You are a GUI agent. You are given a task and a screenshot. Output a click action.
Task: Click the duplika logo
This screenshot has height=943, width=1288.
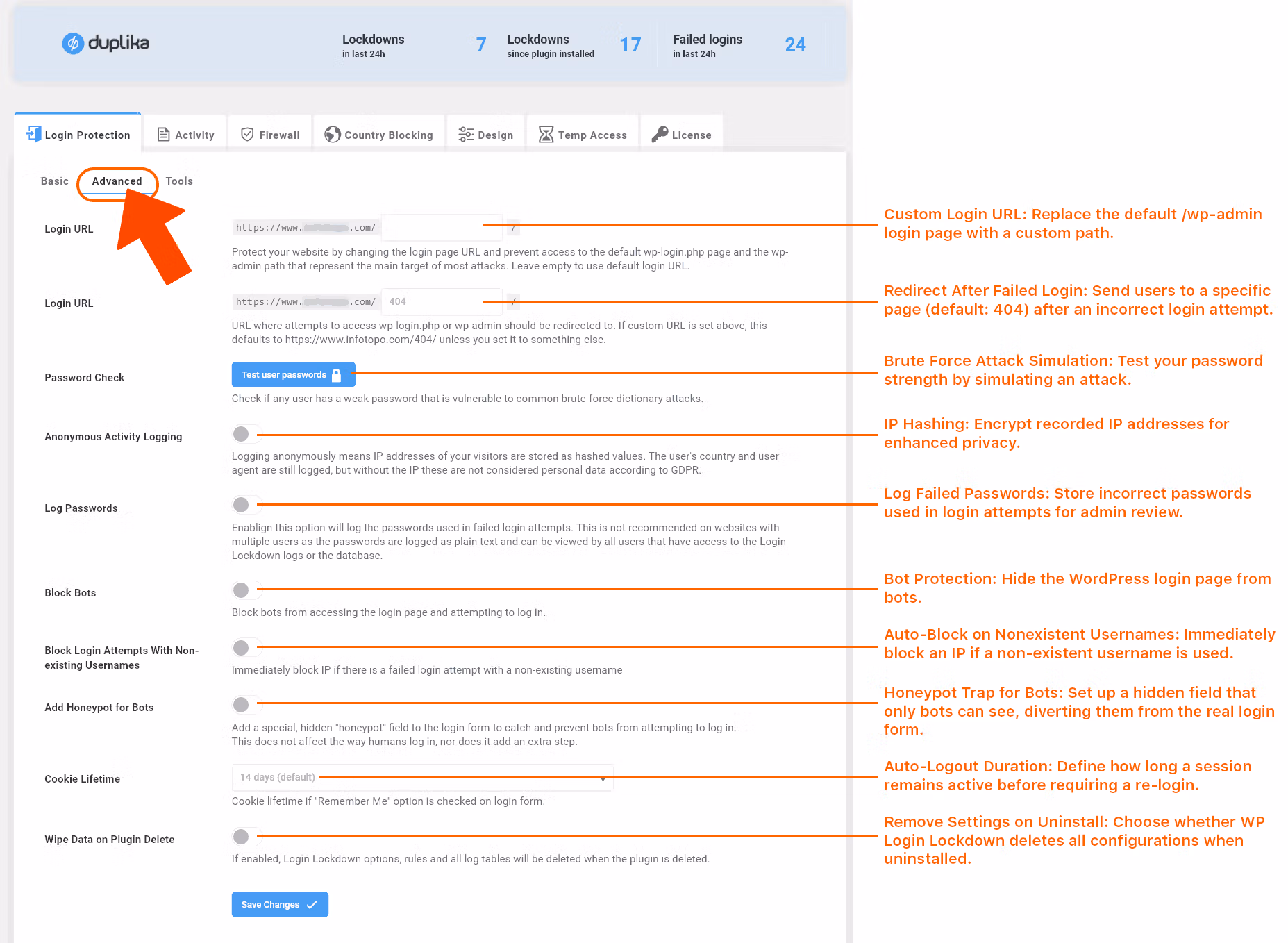click(106, 43)
